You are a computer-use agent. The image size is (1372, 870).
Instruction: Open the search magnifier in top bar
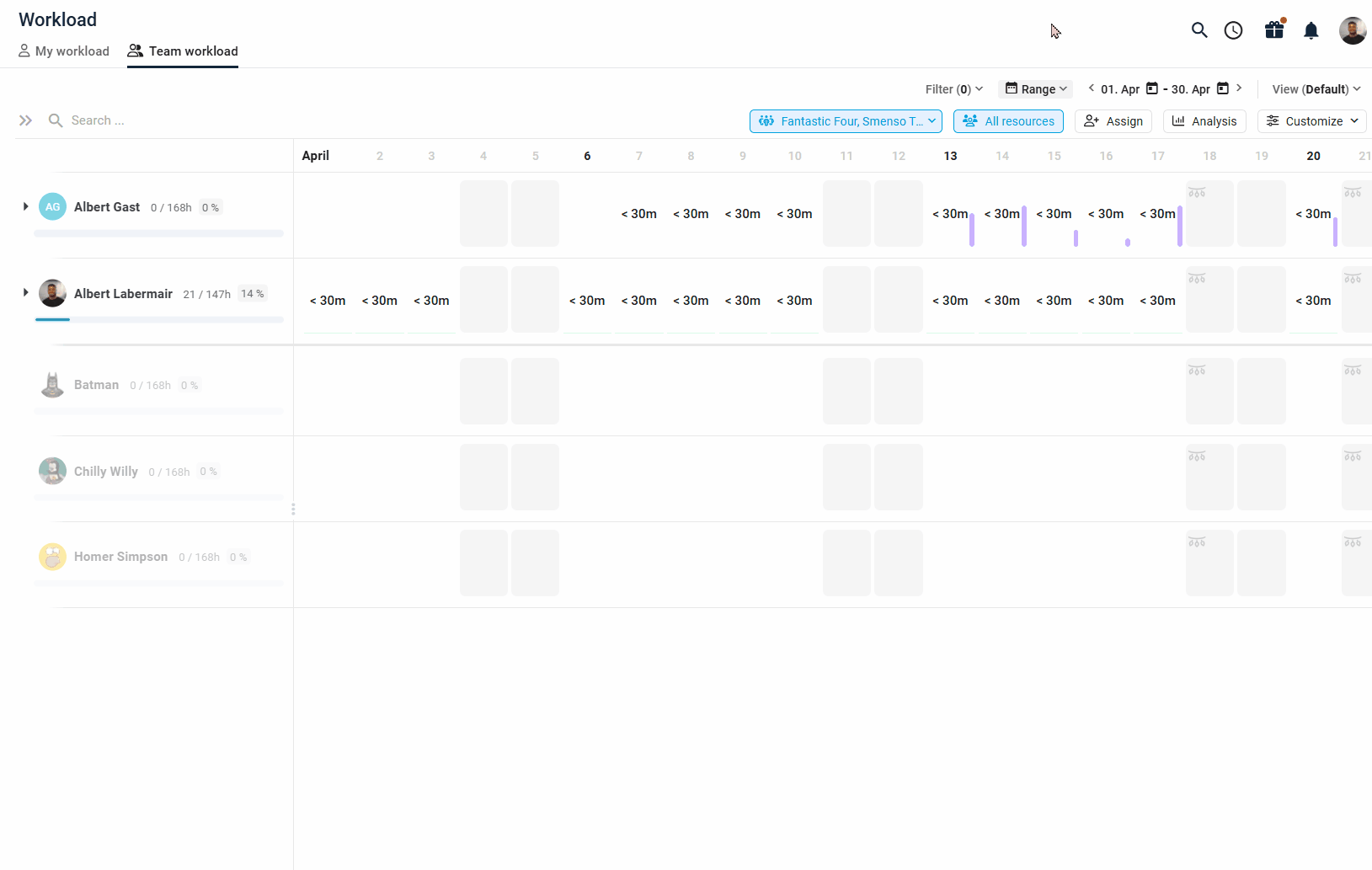pos(1199,31)
